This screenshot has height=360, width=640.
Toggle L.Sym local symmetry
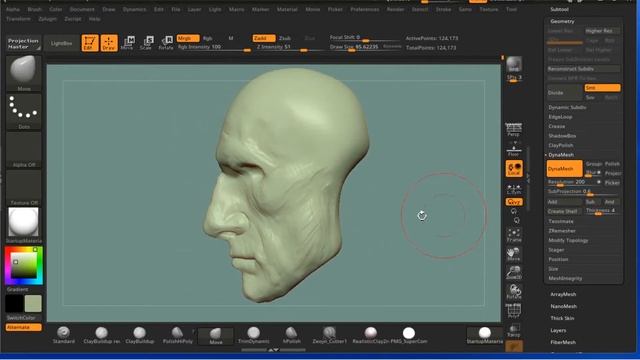point(514,189)
